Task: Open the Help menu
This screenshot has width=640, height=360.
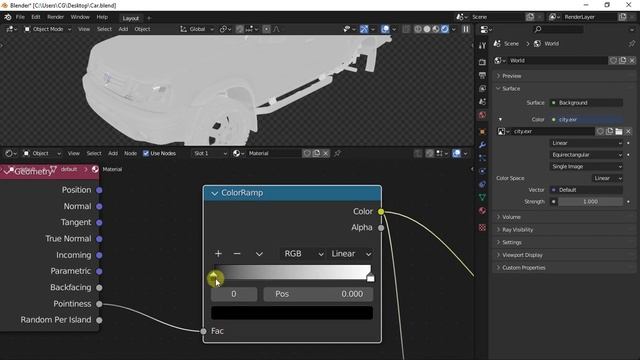Action: 102,17
